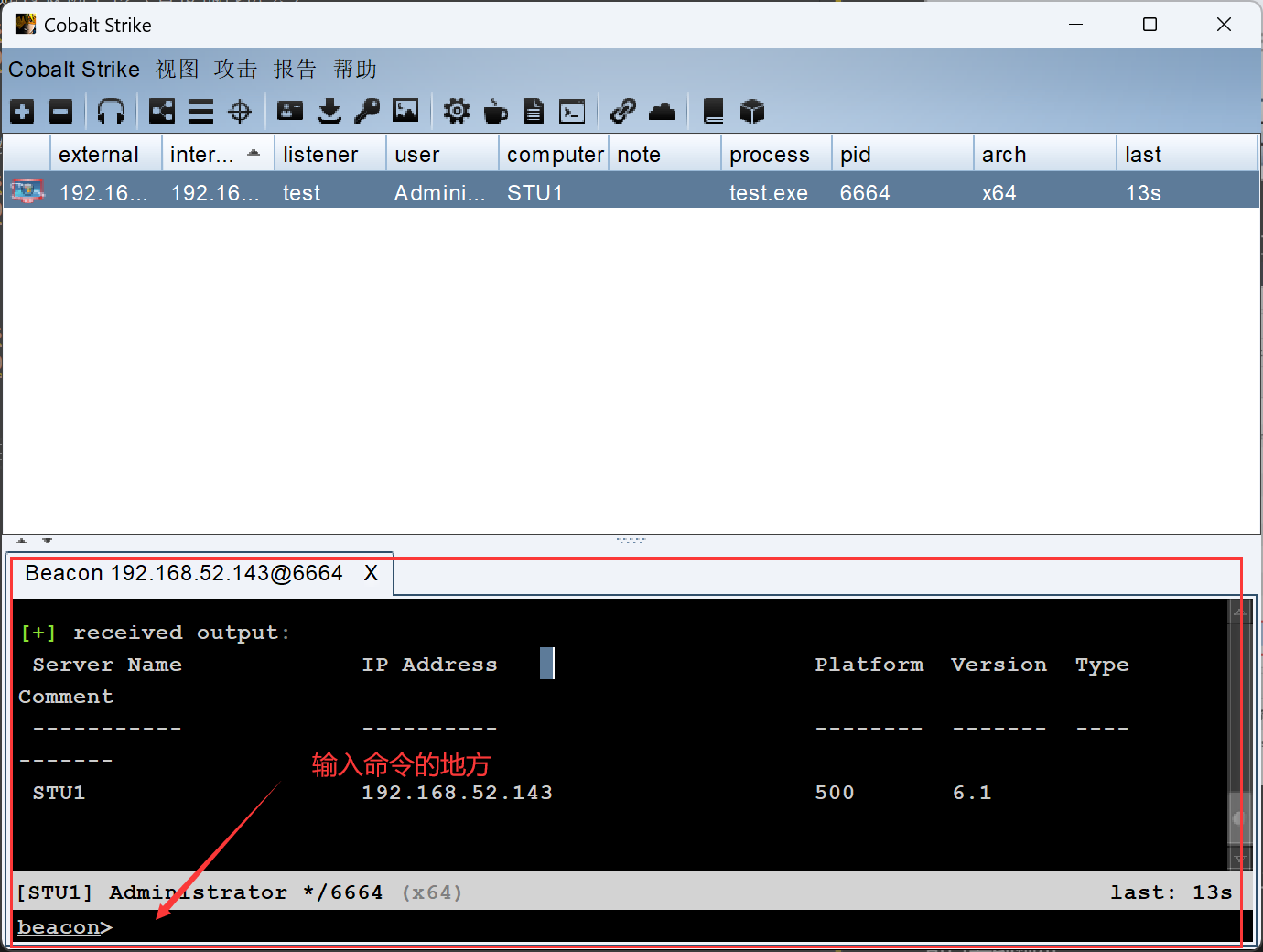Open keystrokes viewer via key icon
The width and height of the screenshot is (1263, 952).
point(367,112)
